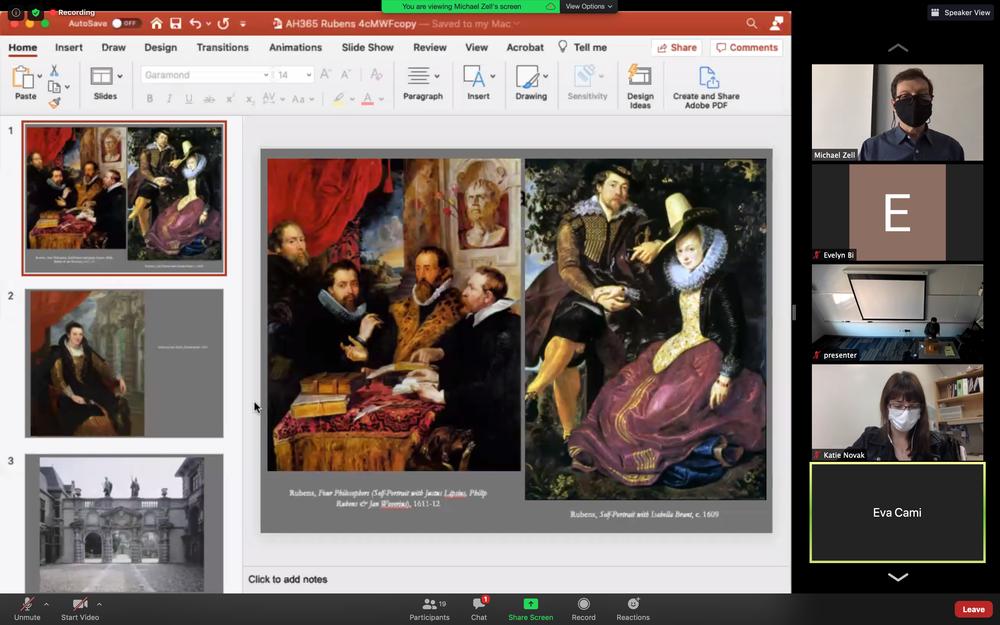1000x625 pixels.
Task: Click Create and Share Adobe PDF
Action: 707,77
